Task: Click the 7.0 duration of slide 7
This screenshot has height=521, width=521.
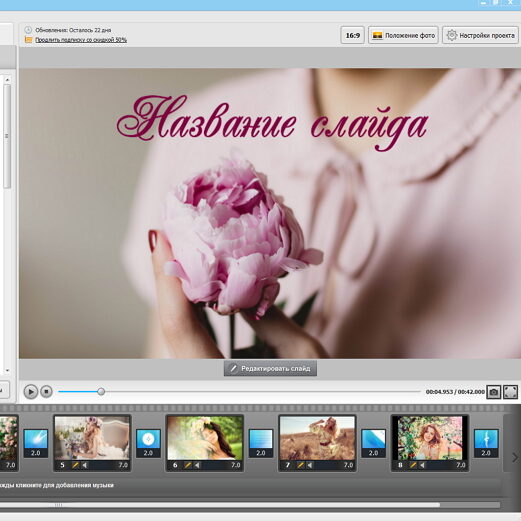Action: pos(348,465)
